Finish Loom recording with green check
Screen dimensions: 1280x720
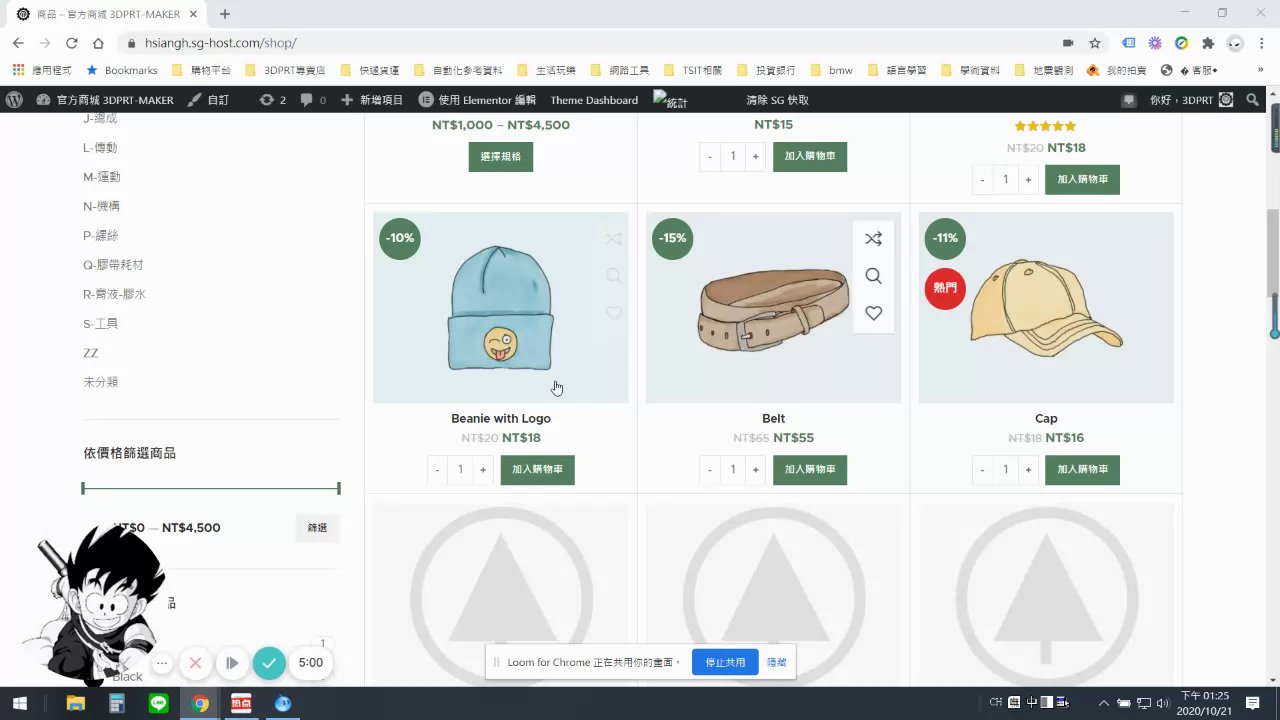pyautogui.click(x=269, y=662)
